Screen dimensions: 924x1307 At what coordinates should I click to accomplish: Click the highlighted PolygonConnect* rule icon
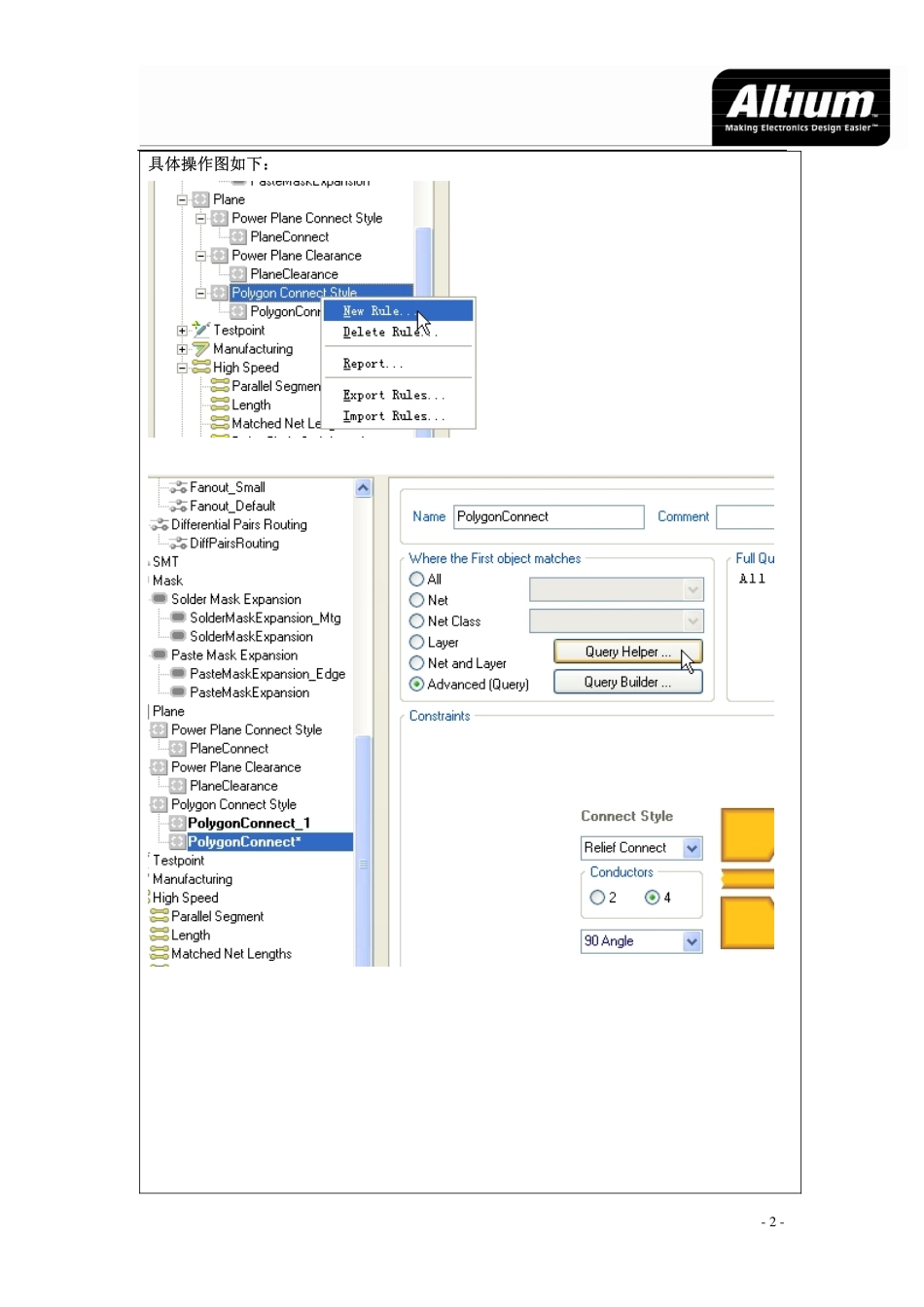[177, 841]
